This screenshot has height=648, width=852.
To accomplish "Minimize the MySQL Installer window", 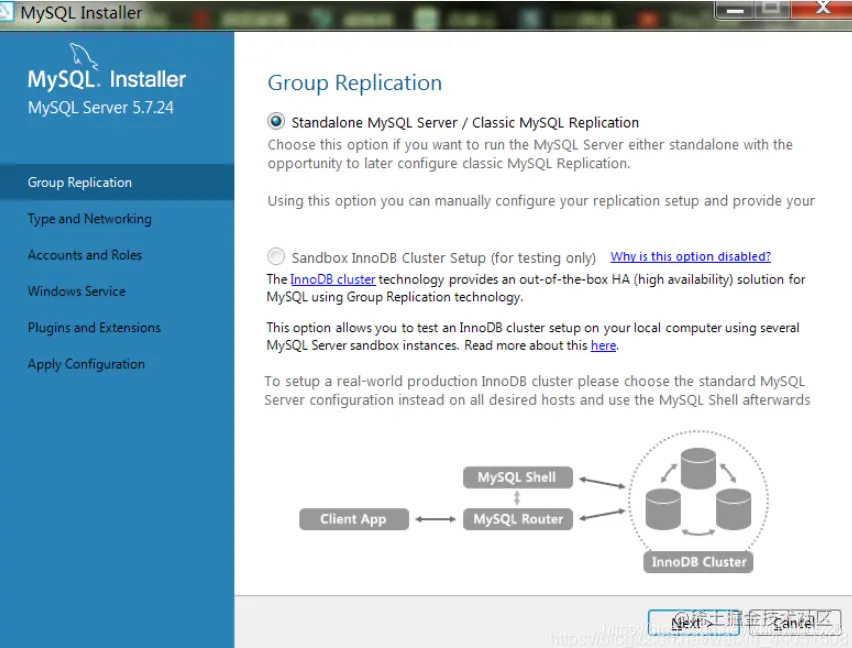I will pyautogui.click(x=734, y=9).
